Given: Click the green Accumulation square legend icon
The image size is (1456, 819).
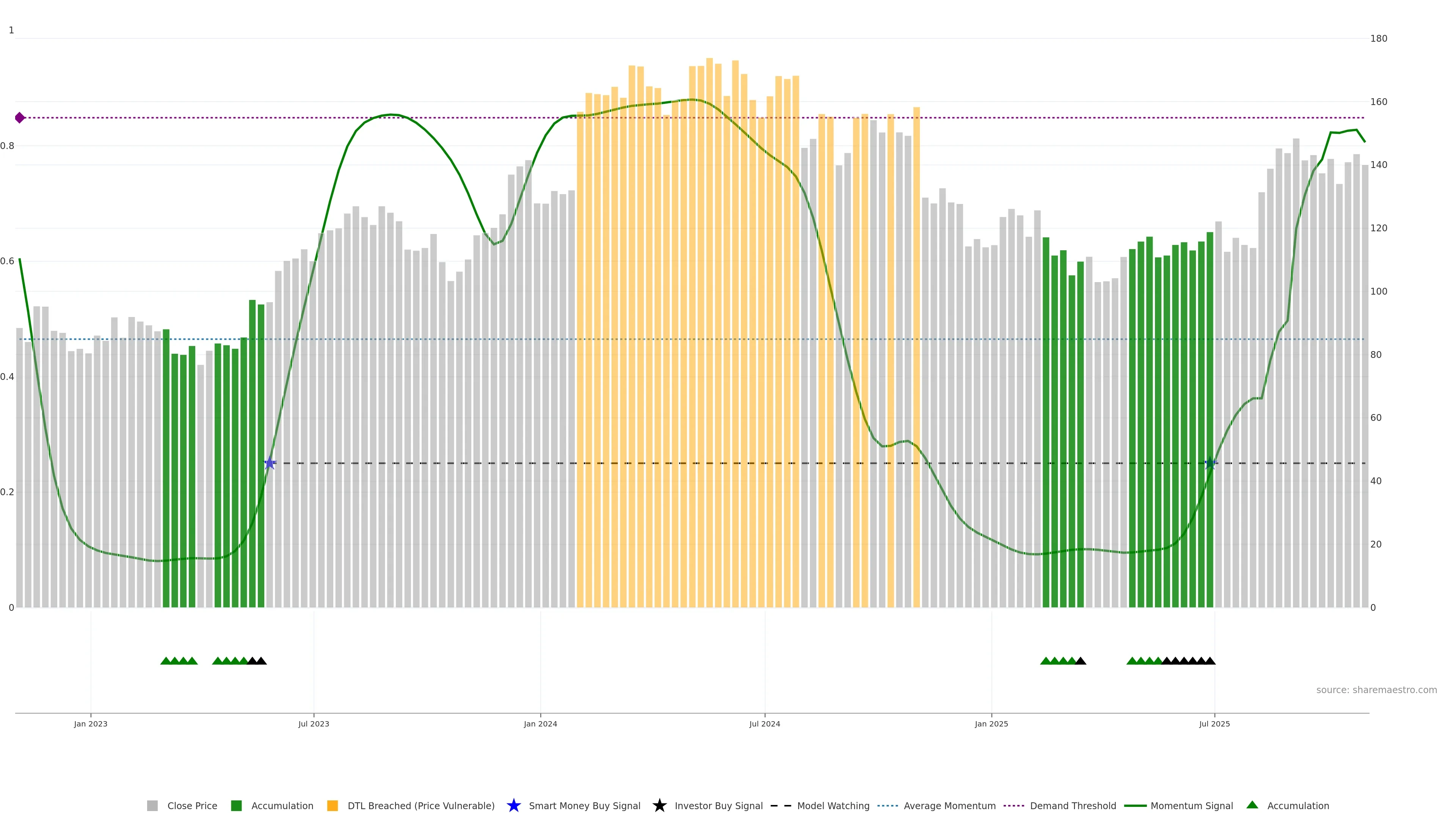Looking at the screenshot, I should pos(236,805).
